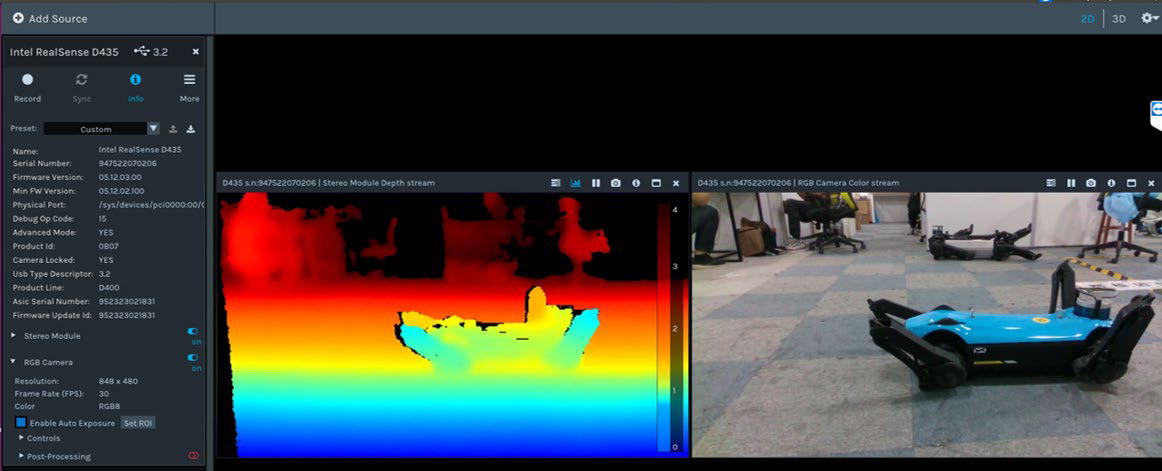Image resolution: width=1162 pixels, height=471 pixels.
Task: Check the Enable Auto Exposure checkbox
Action: click(21, 423)
